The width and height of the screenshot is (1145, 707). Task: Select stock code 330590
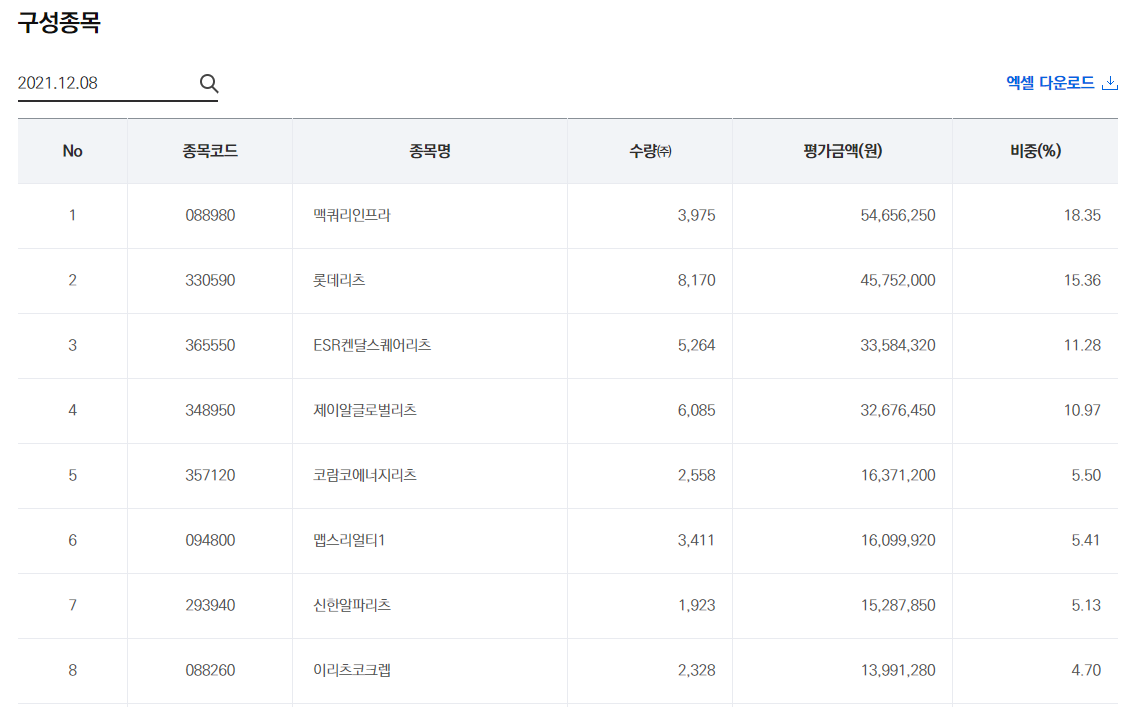tap(210, 280)
